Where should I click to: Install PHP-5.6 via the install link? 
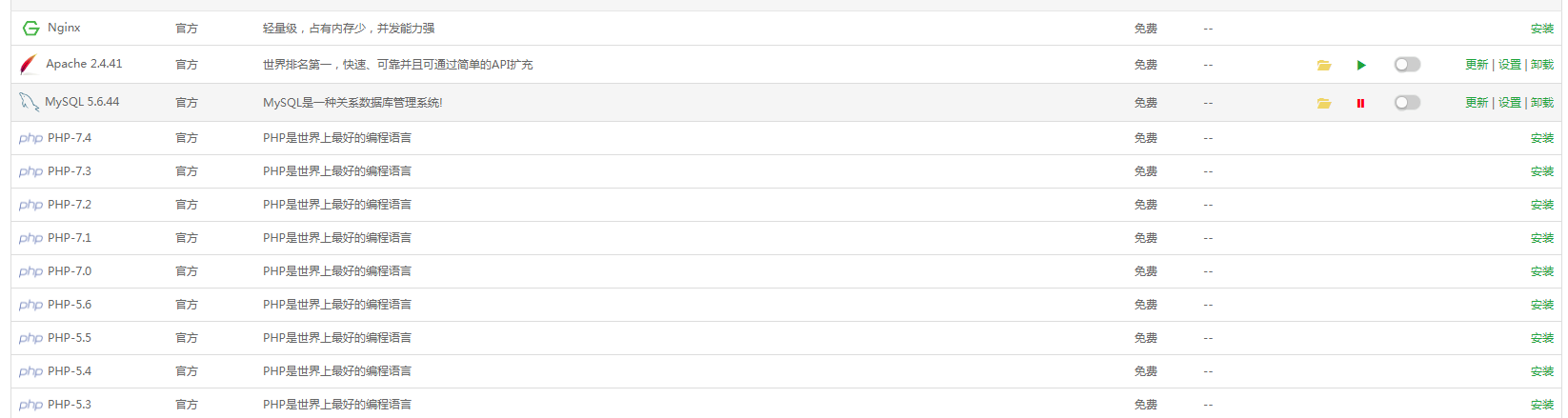1542,305
